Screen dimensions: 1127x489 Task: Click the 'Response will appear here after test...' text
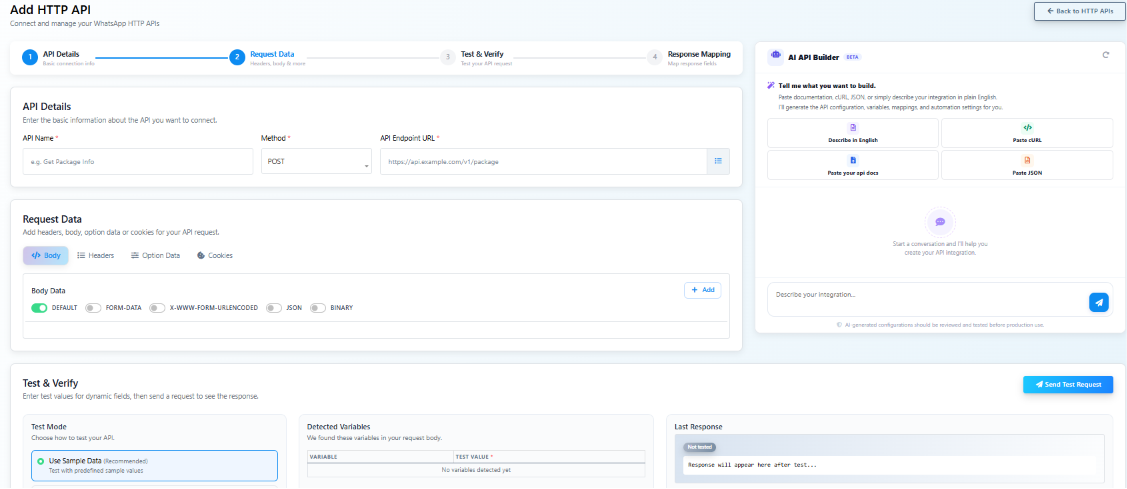752,465
